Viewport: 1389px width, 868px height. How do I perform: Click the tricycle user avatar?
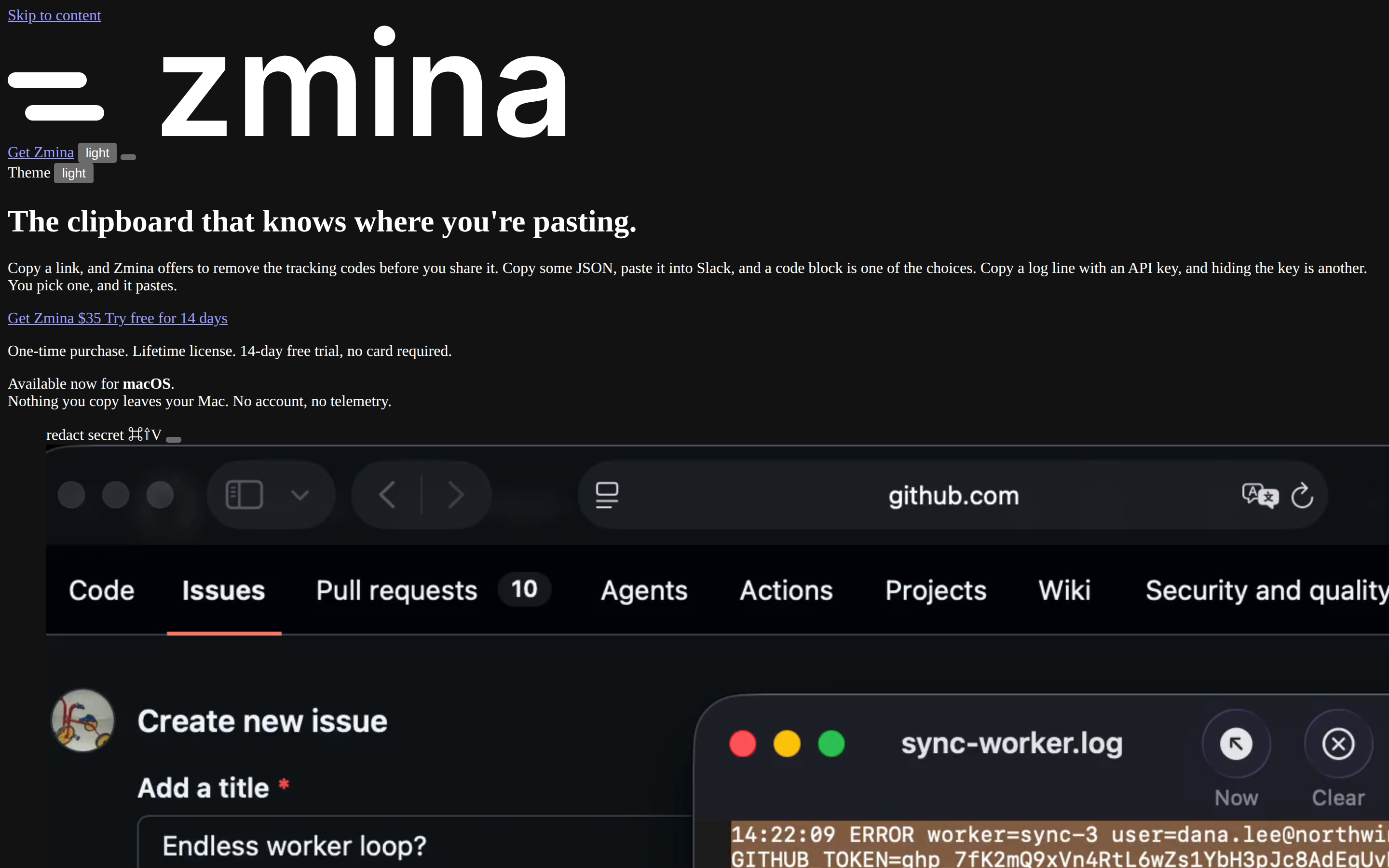point(83,721)
